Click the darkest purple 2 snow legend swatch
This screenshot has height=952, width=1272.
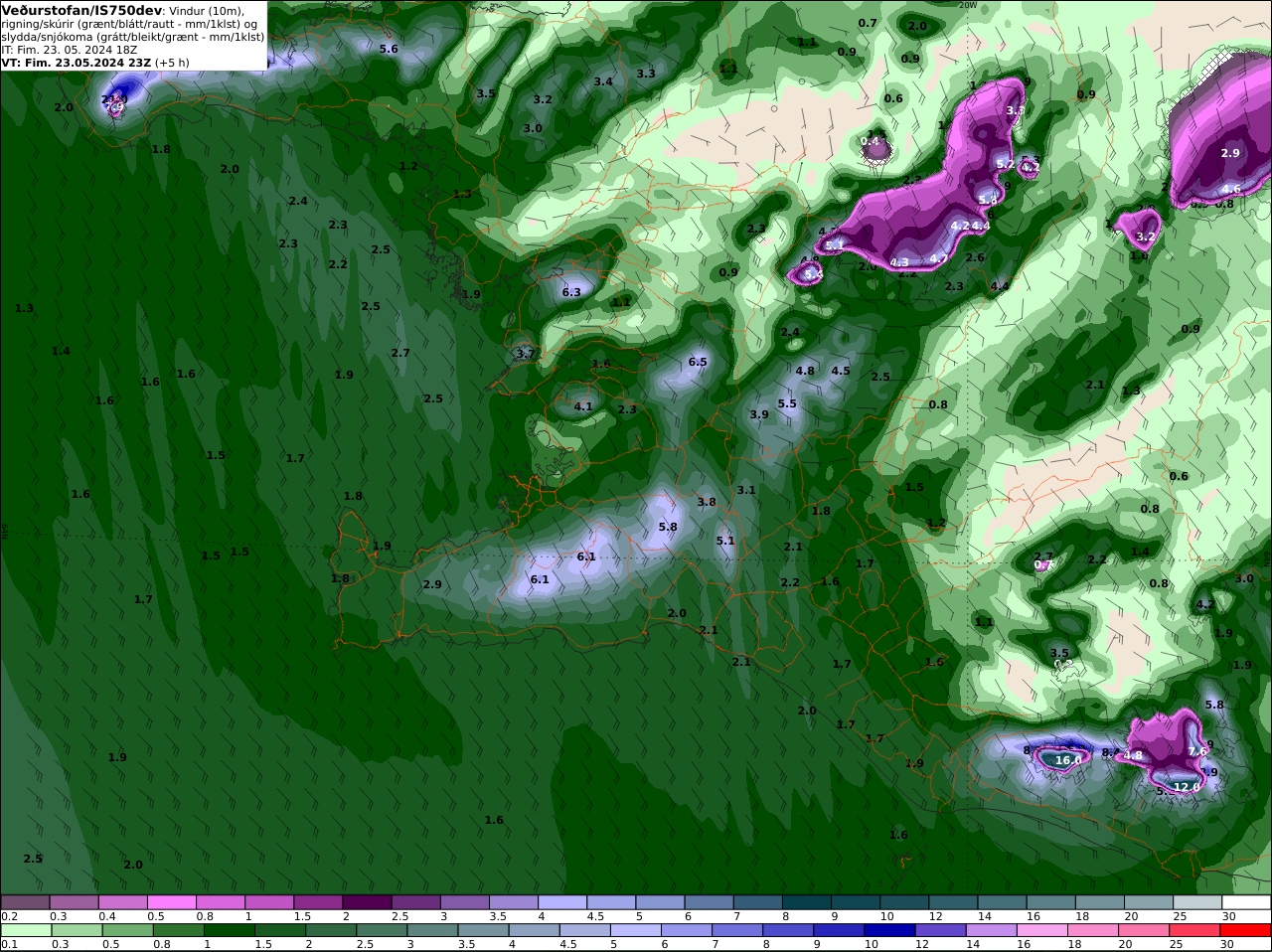click(x=367, y=902)
